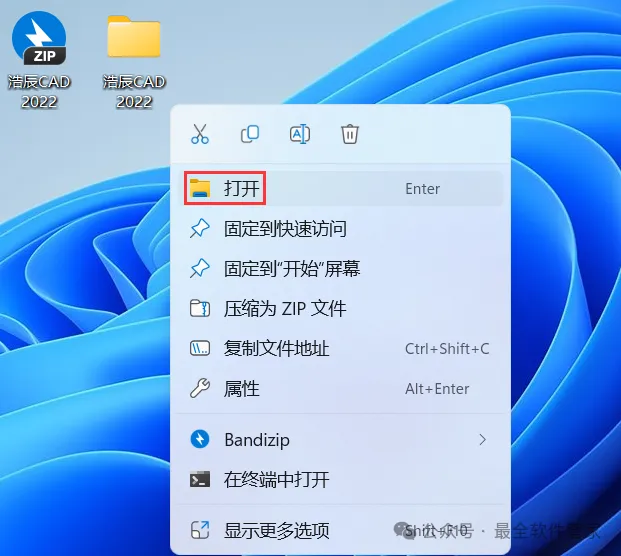Click the Rename icon in context menu
The image size is (621, 556).
(x=300, y=134)
